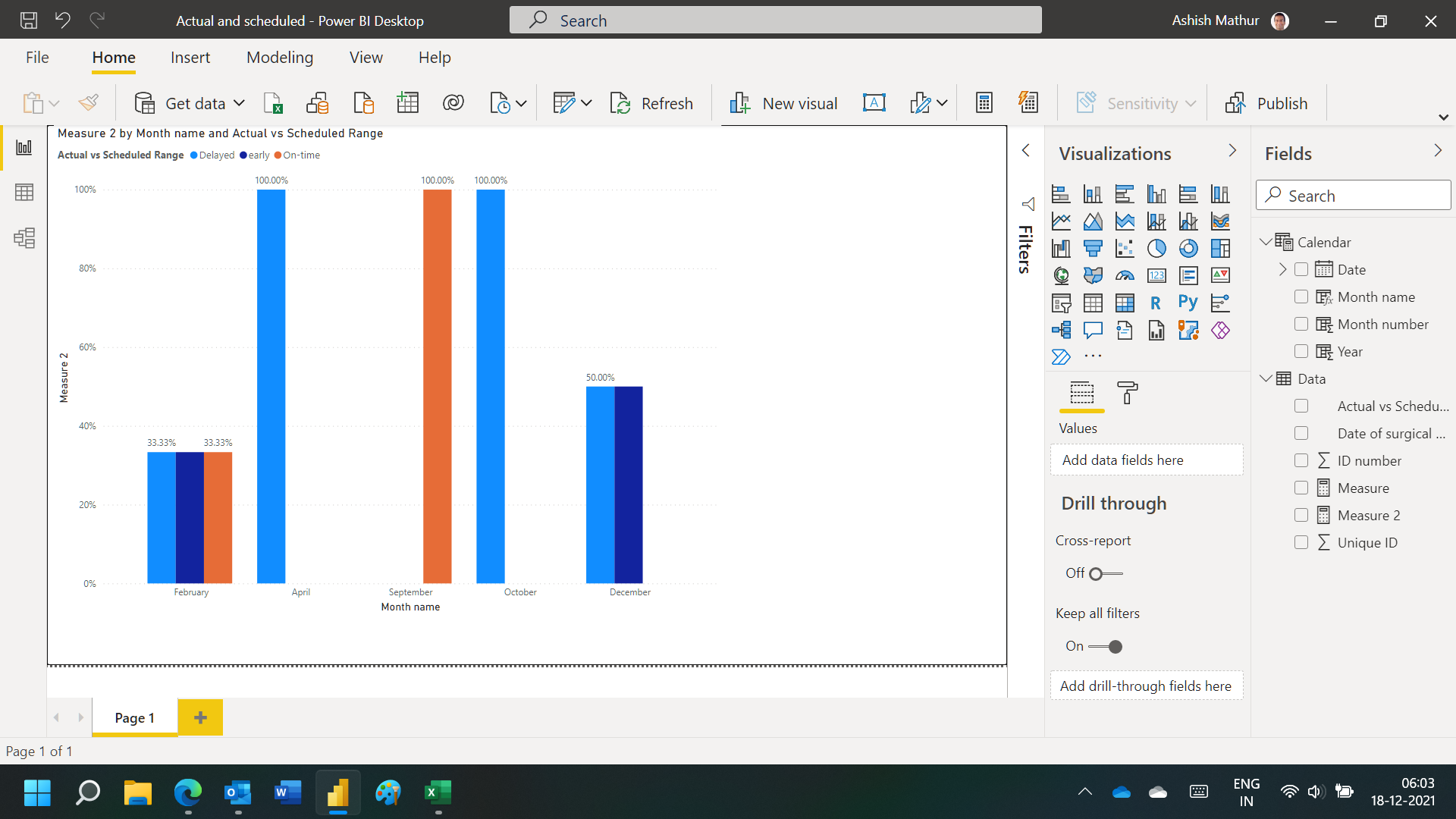
Task: Open the Help ribbon tab
Action: click(435, 58)
